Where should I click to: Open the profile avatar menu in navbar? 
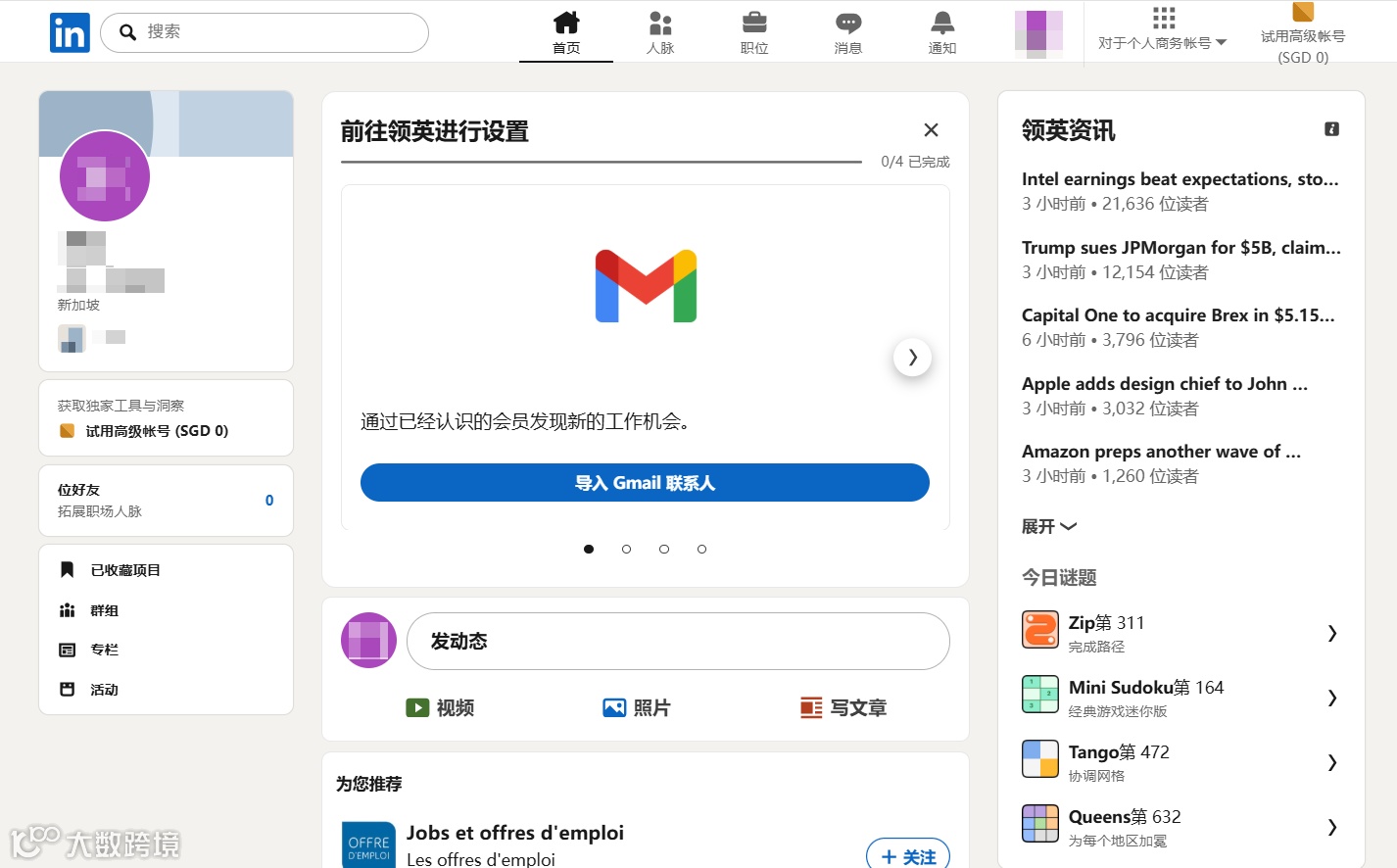[x=1038, y=32]
